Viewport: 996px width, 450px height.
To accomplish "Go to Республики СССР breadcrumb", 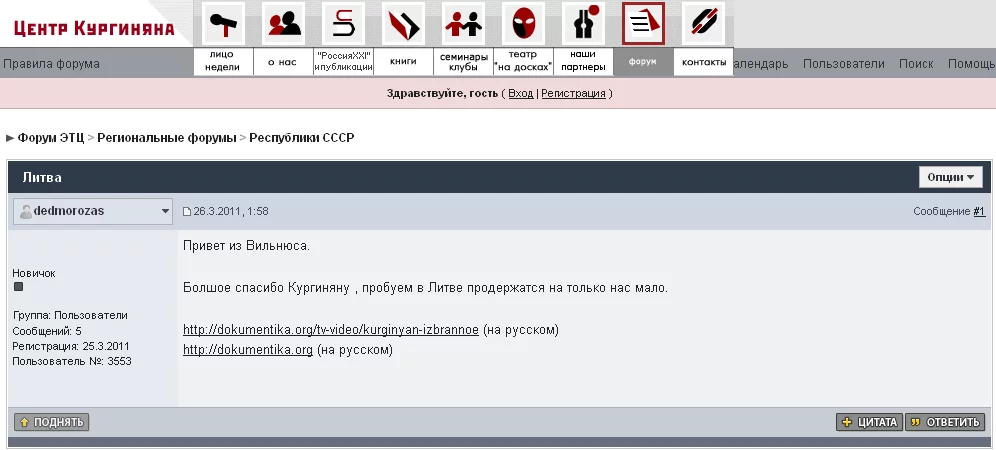I will pos(302,138).
